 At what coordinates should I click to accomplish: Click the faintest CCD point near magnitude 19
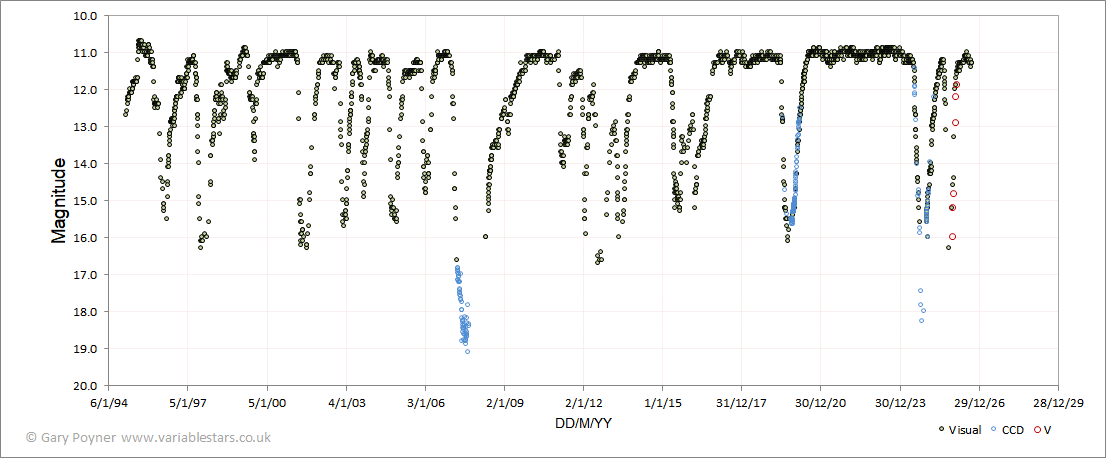468,351
